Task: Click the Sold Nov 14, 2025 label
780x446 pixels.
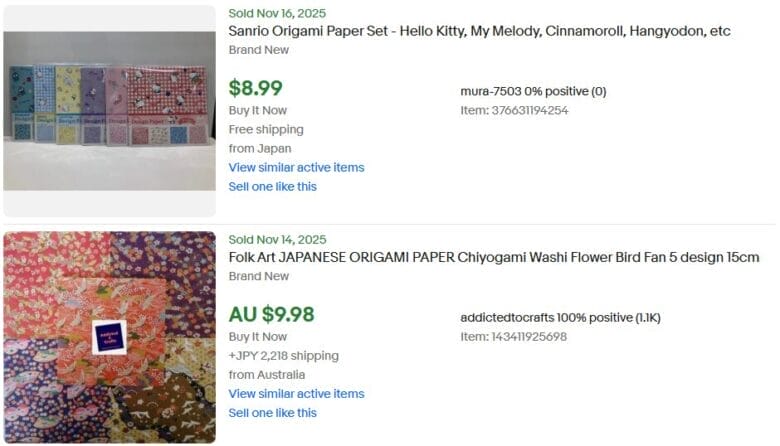Action: (277, 239)
